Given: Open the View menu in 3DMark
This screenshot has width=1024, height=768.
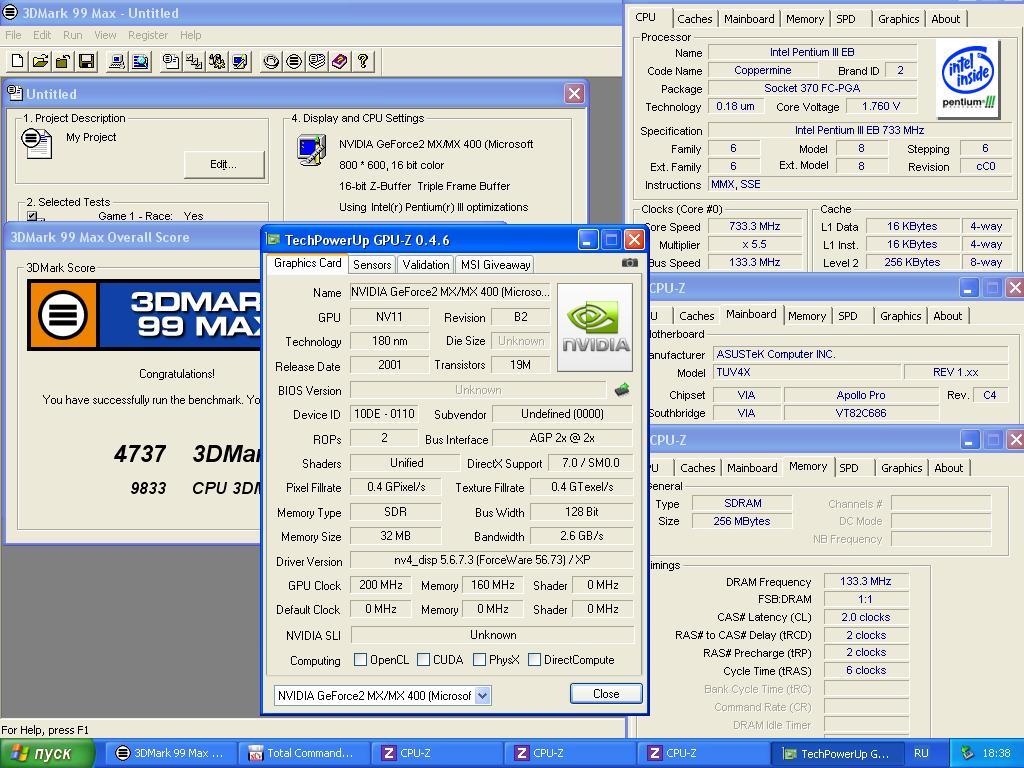Looking at the screenshot, I should coord(104,35).
